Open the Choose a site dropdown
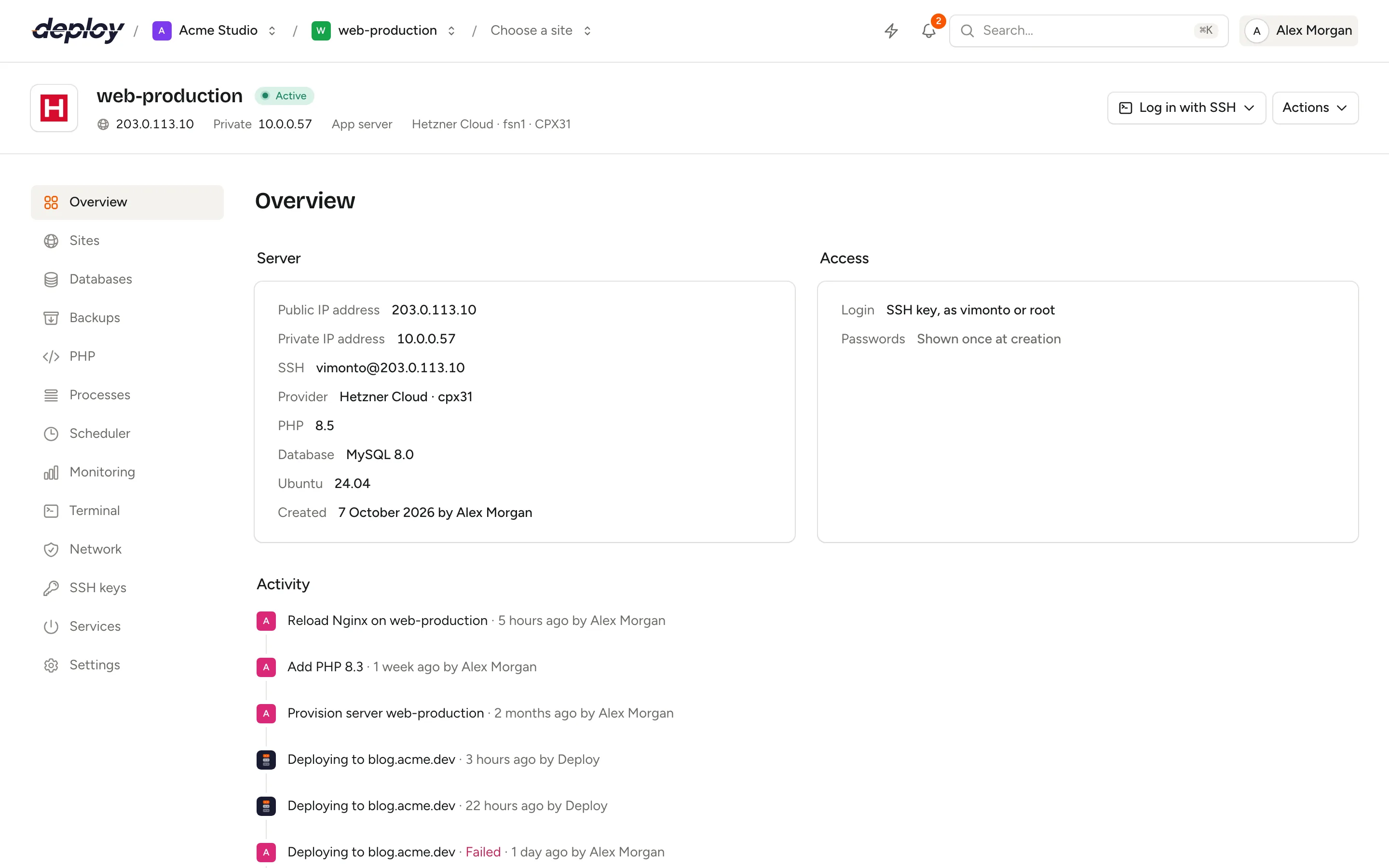1389x868 pixels. pos(541,30)
